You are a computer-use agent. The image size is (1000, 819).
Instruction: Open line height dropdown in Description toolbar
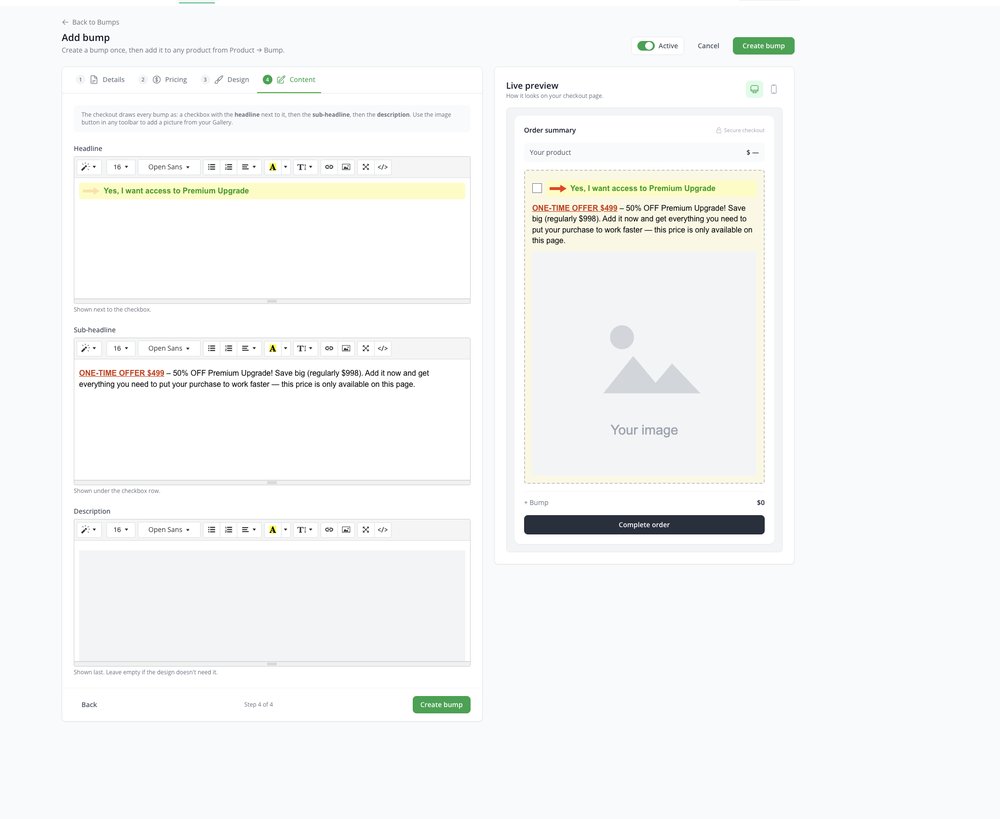click(x=304, y=529)
